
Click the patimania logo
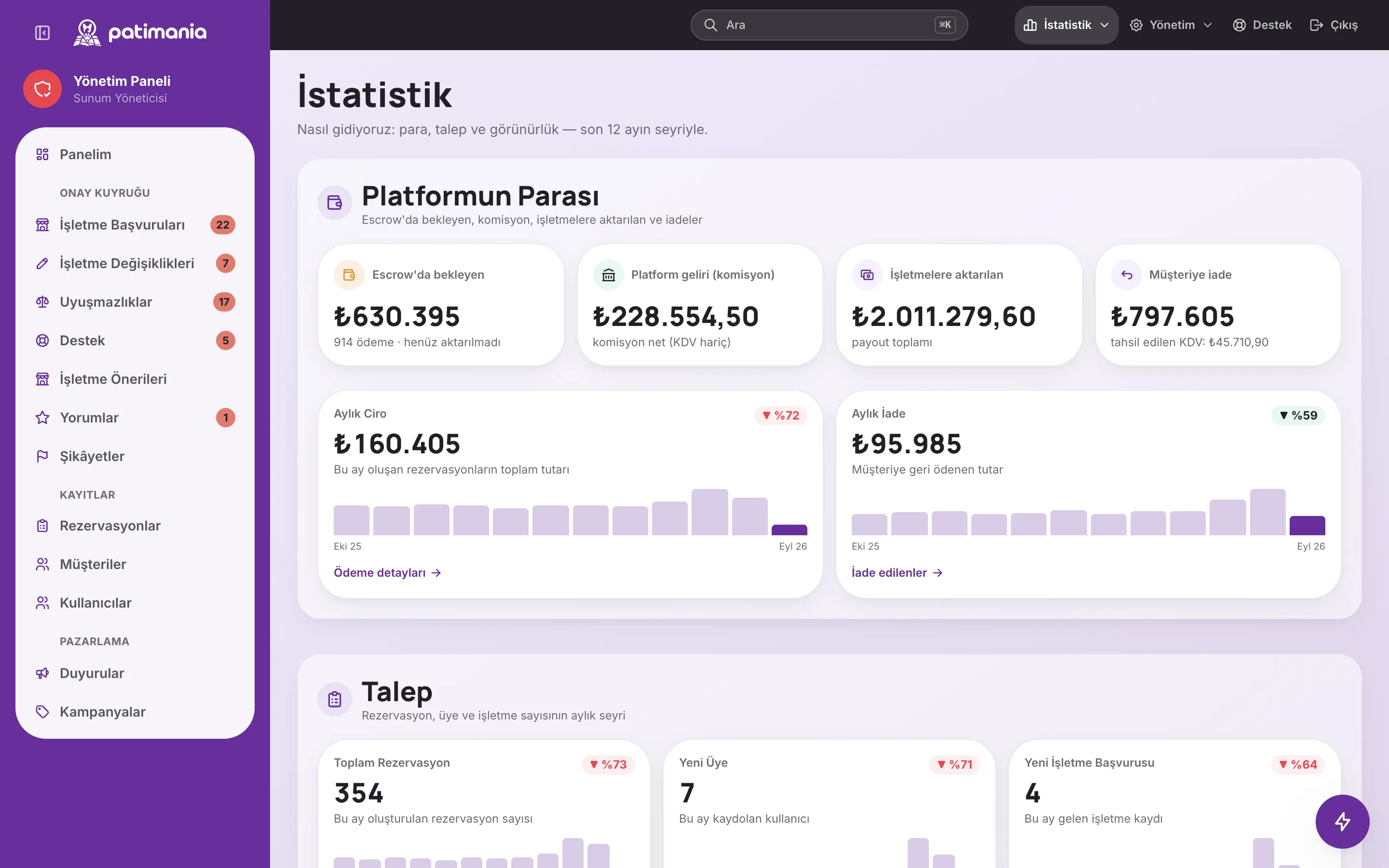(140, 32)
